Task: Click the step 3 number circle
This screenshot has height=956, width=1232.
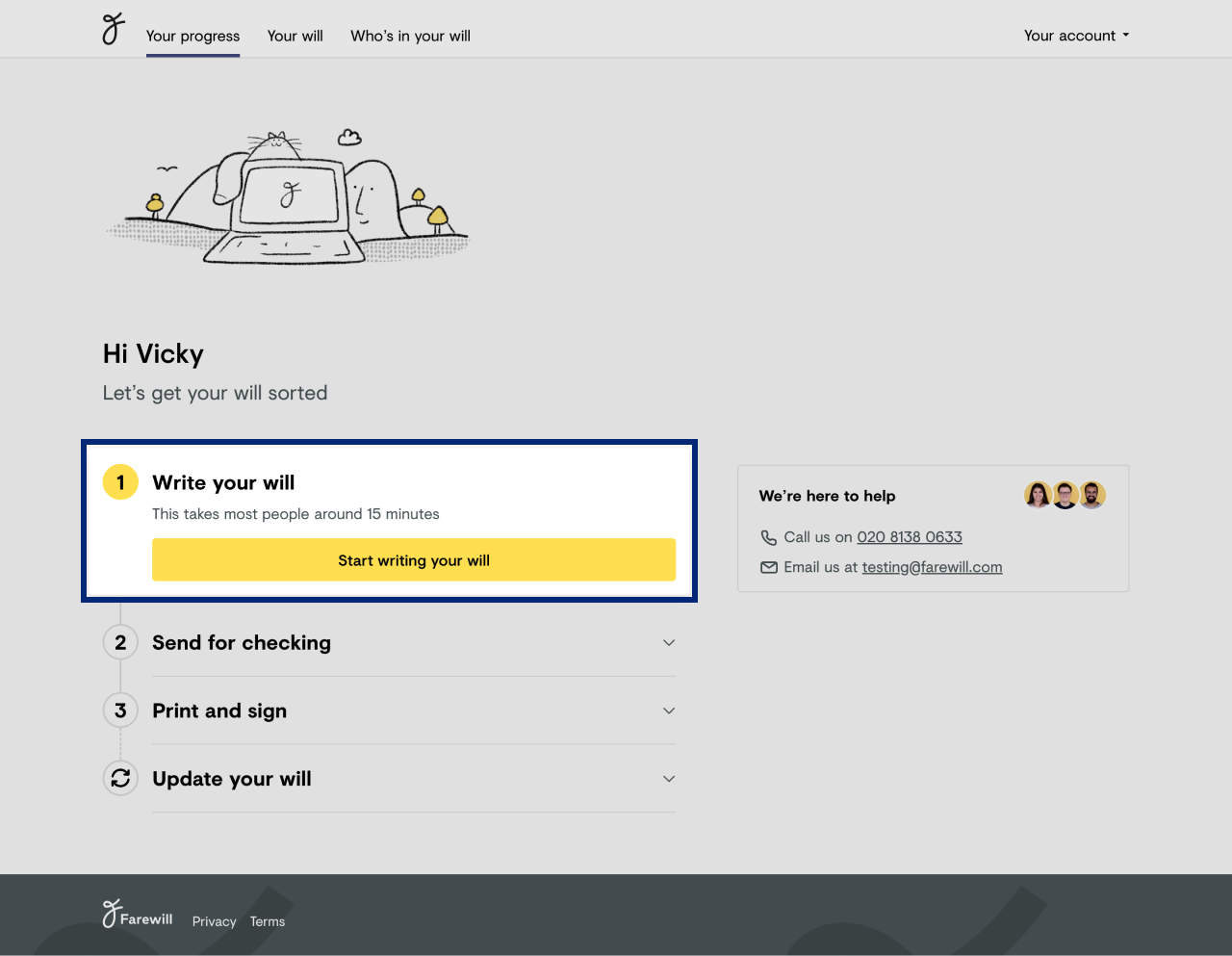Action: point(120,711)
